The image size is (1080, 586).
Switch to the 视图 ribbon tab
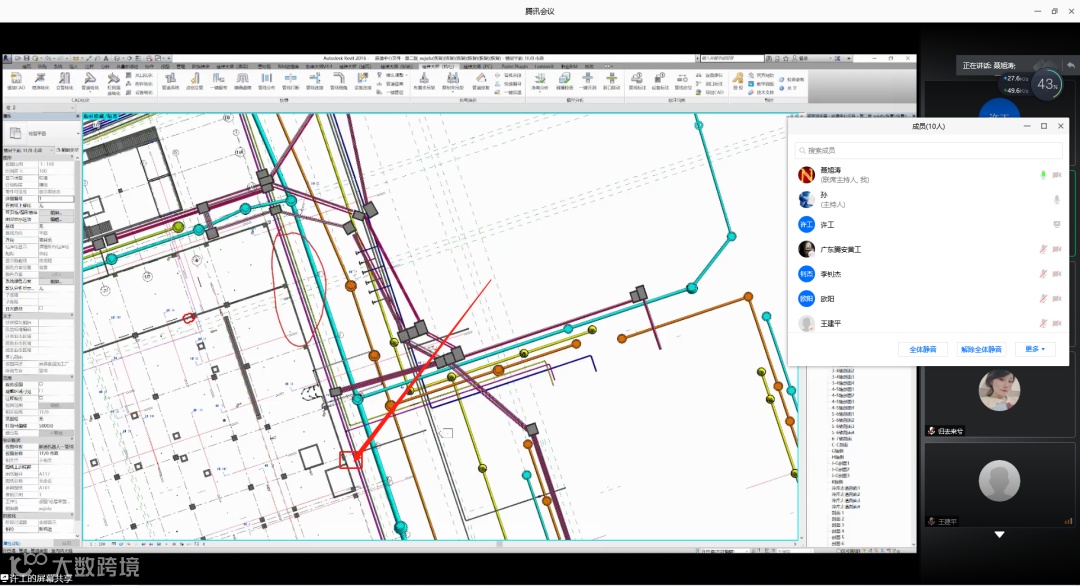pyautogui.click(x=165, y=67)
